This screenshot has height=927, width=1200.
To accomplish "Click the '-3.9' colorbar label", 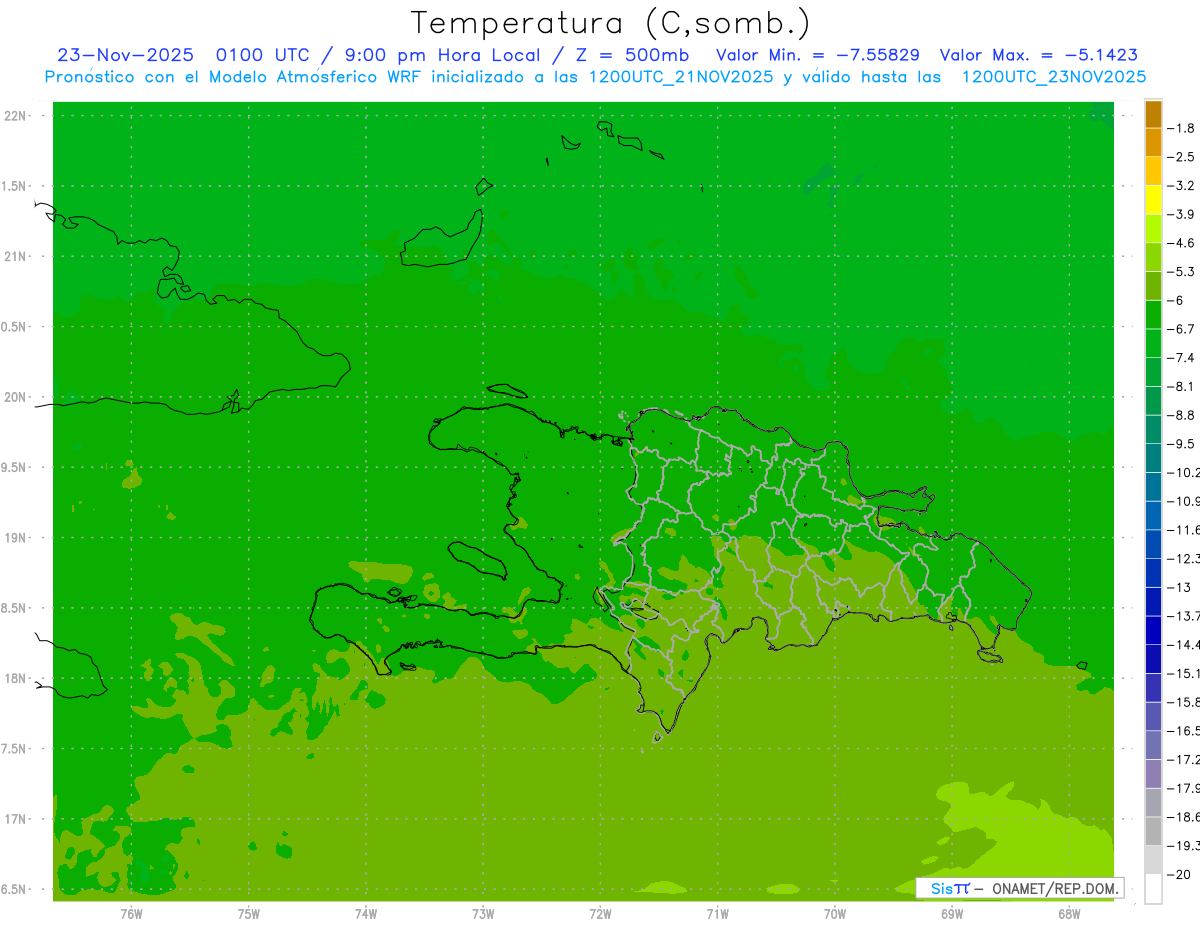I will click(1181, 214).
